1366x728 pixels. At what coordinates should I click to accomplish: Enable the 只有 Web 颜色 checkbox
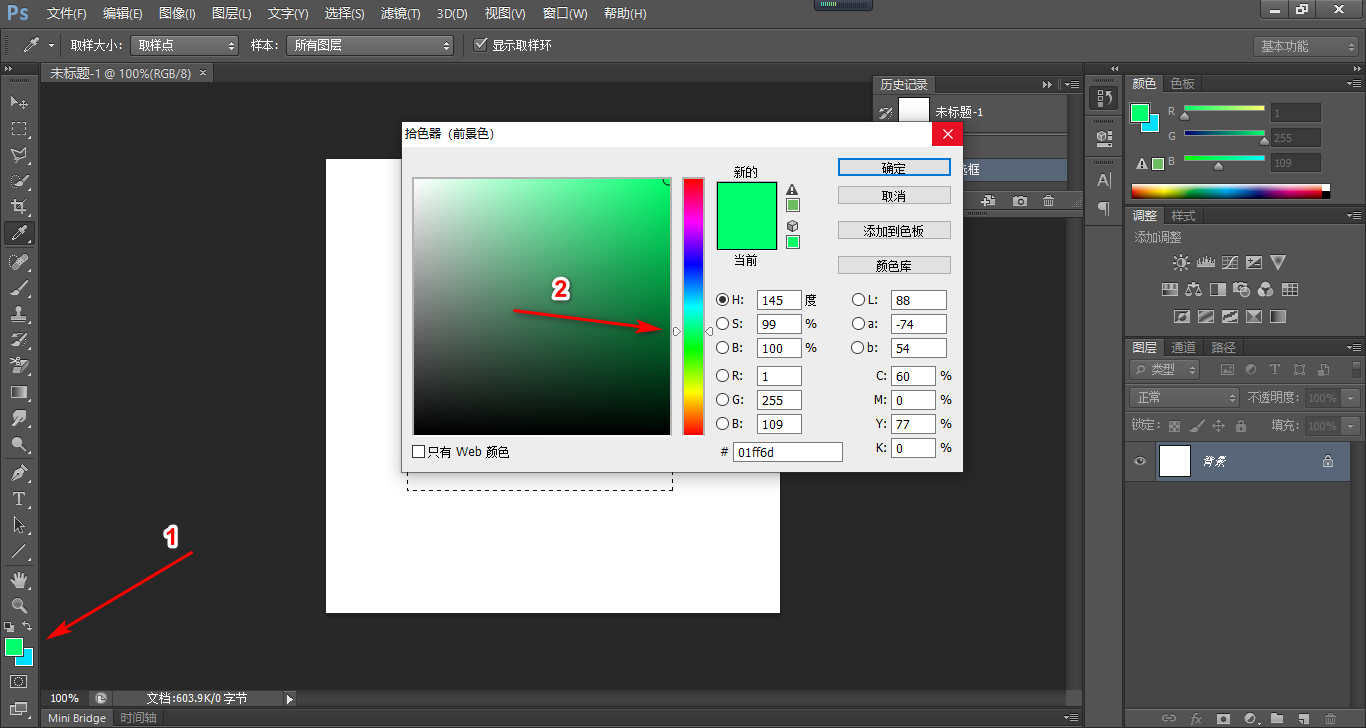coord(419,452)
